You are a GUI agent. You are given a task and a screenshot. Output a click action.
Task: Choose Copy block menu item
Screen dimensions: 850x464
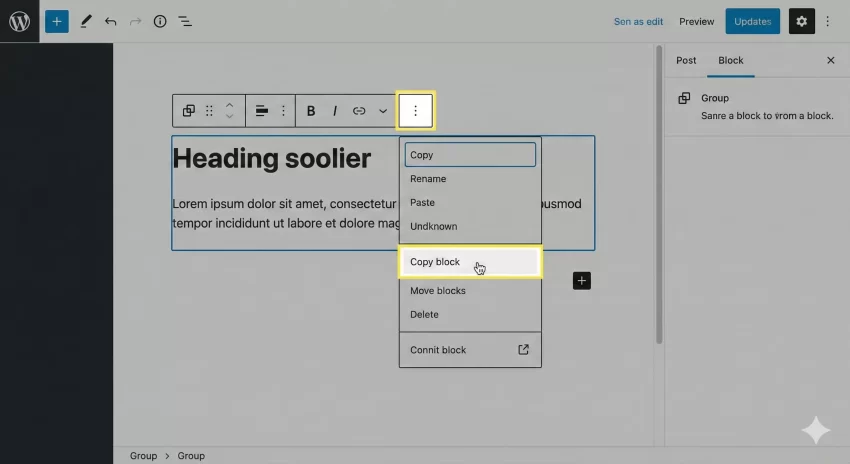(x=470, y=262)
